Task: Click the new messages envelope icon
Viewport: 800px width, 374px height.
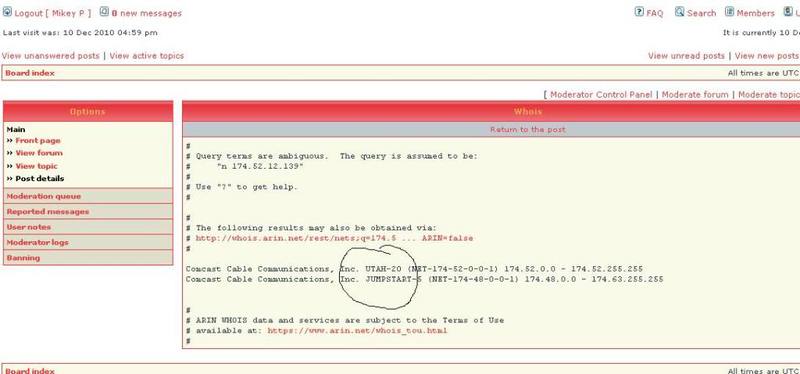Action: pyautogui.click(x=104, y=12)
